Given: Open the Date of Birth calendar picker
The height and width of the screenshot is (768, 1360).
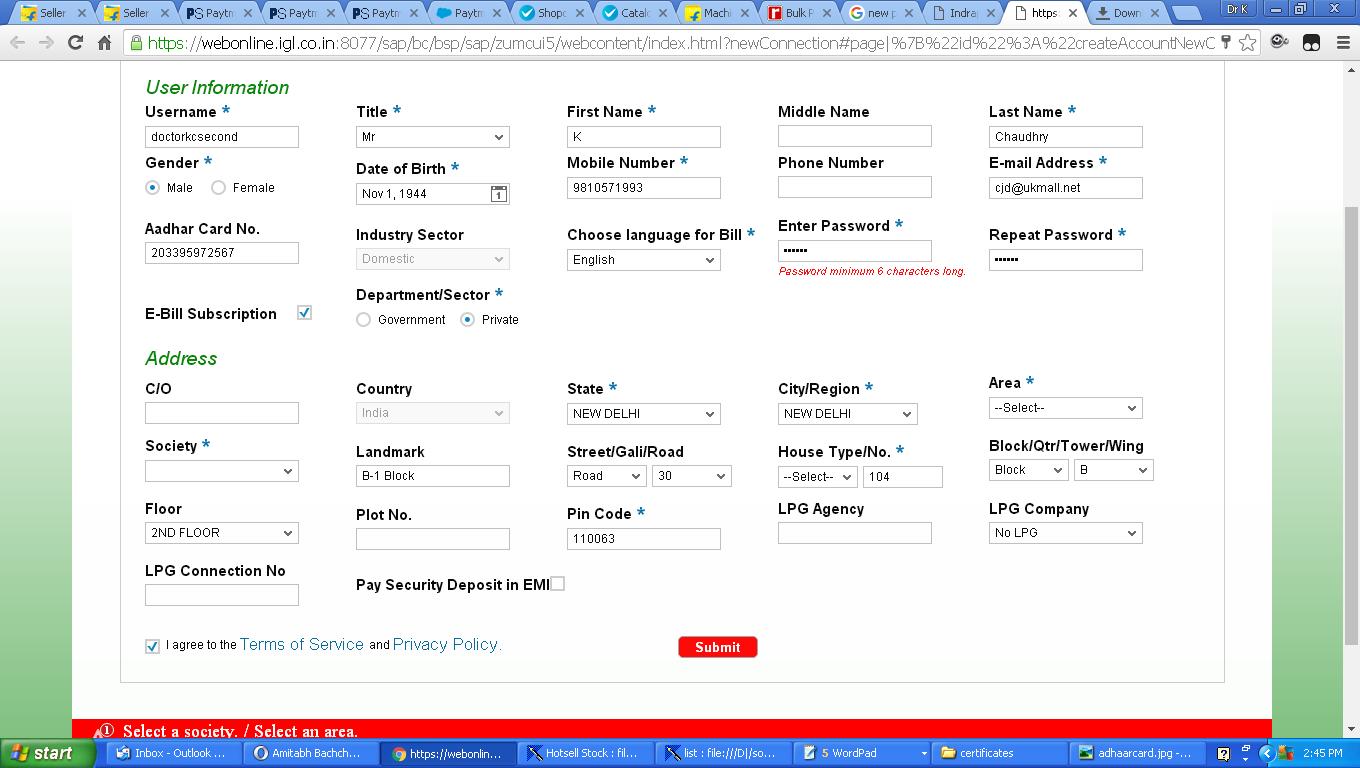Looking at the screenshot, I should pos(498,194).
